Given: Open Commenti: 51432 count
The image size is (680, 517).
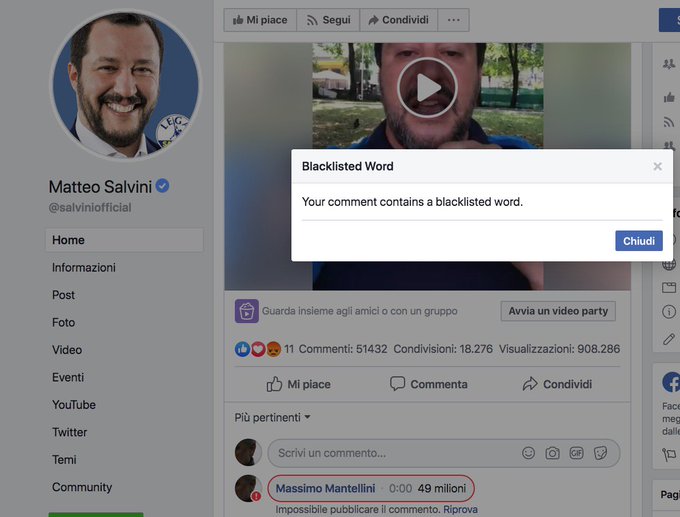Looking at the screenshot, I should click(343, 349).
